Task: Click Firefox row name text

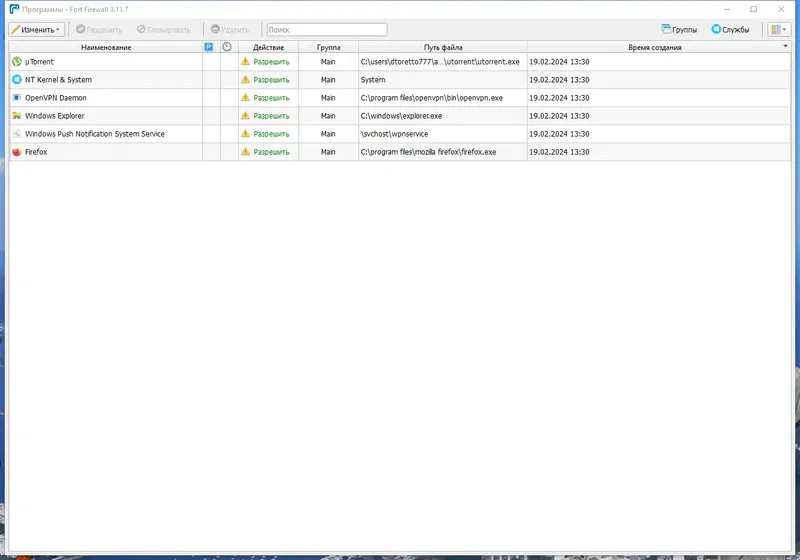Action: pyautogui.click(x=36, y=152)
